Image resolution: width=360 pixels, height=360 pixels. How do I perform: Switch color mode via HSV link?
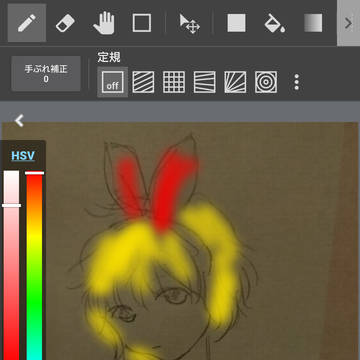(x=23, y=156)
